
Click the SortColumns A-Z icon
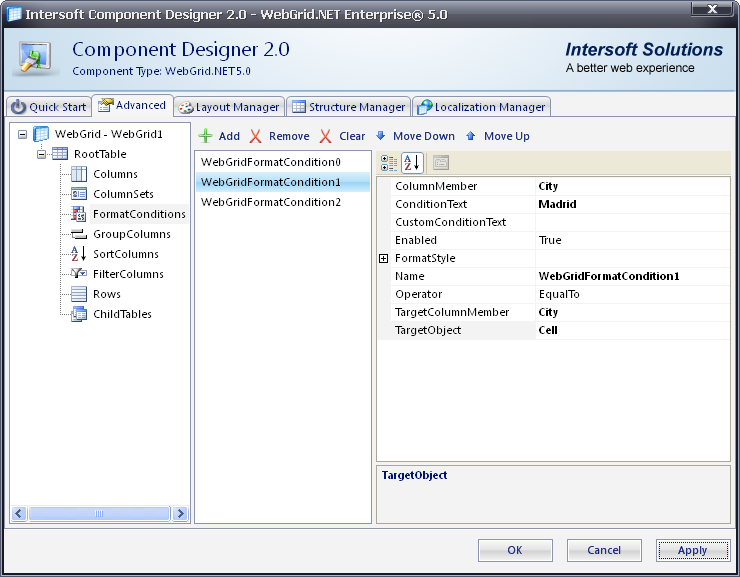(x=78, y=254)
